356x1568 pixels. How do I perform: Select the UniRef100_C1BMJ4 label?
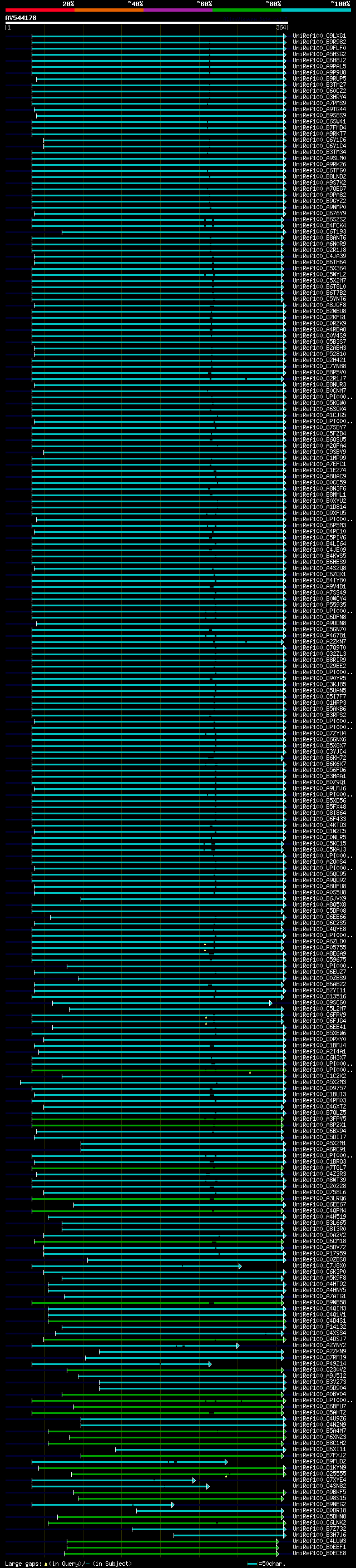319,1045
